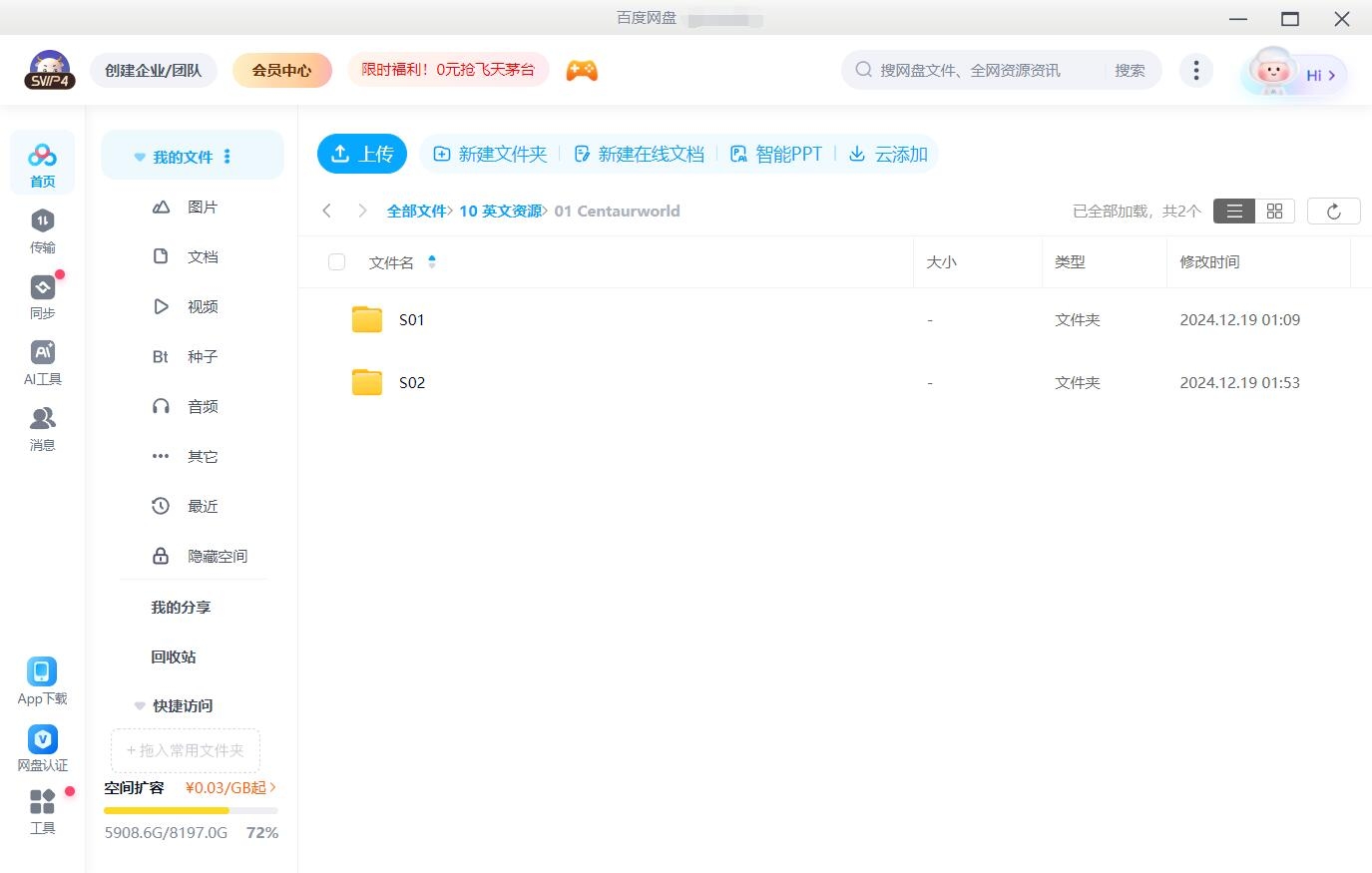Switch to grid view layout
This screenshot has height=873, width=1372.
point(1274,211)
